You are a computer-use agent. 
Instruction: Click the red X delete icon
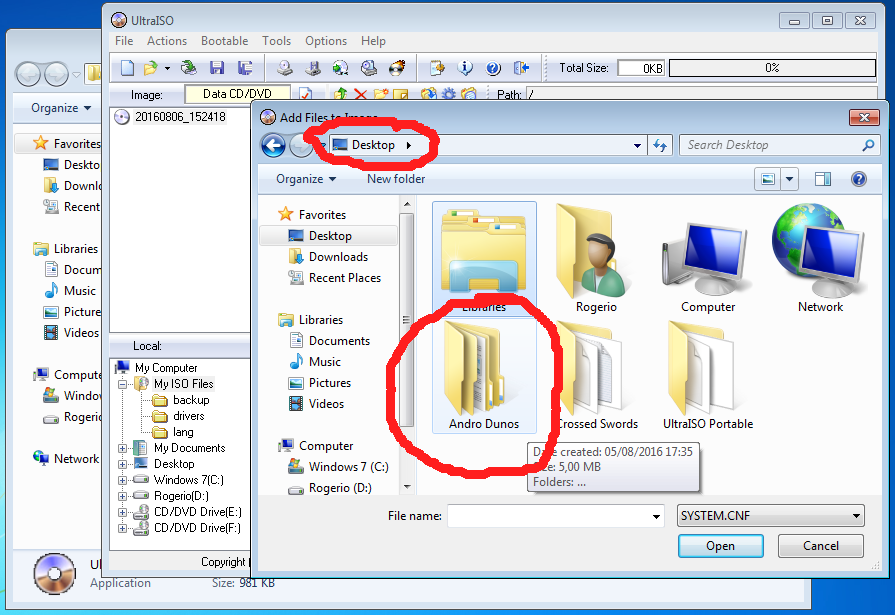pyautogui.click(x=360, y=95)
